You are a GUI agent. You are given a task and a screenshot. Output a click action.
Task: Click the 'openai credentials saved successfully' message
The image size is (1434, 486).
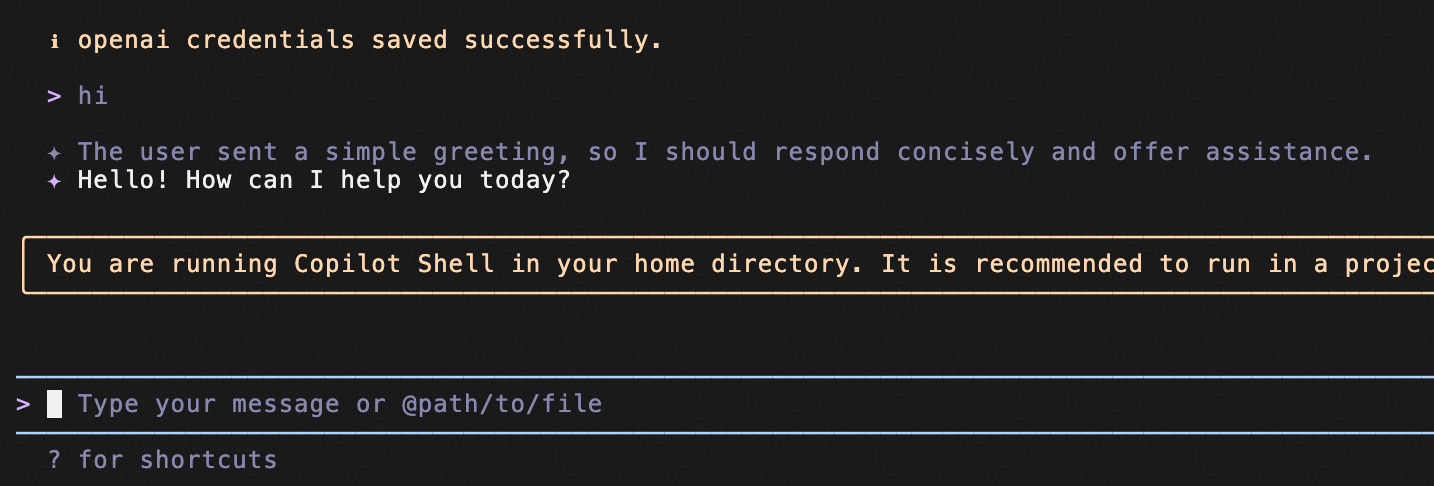(370, 41)
